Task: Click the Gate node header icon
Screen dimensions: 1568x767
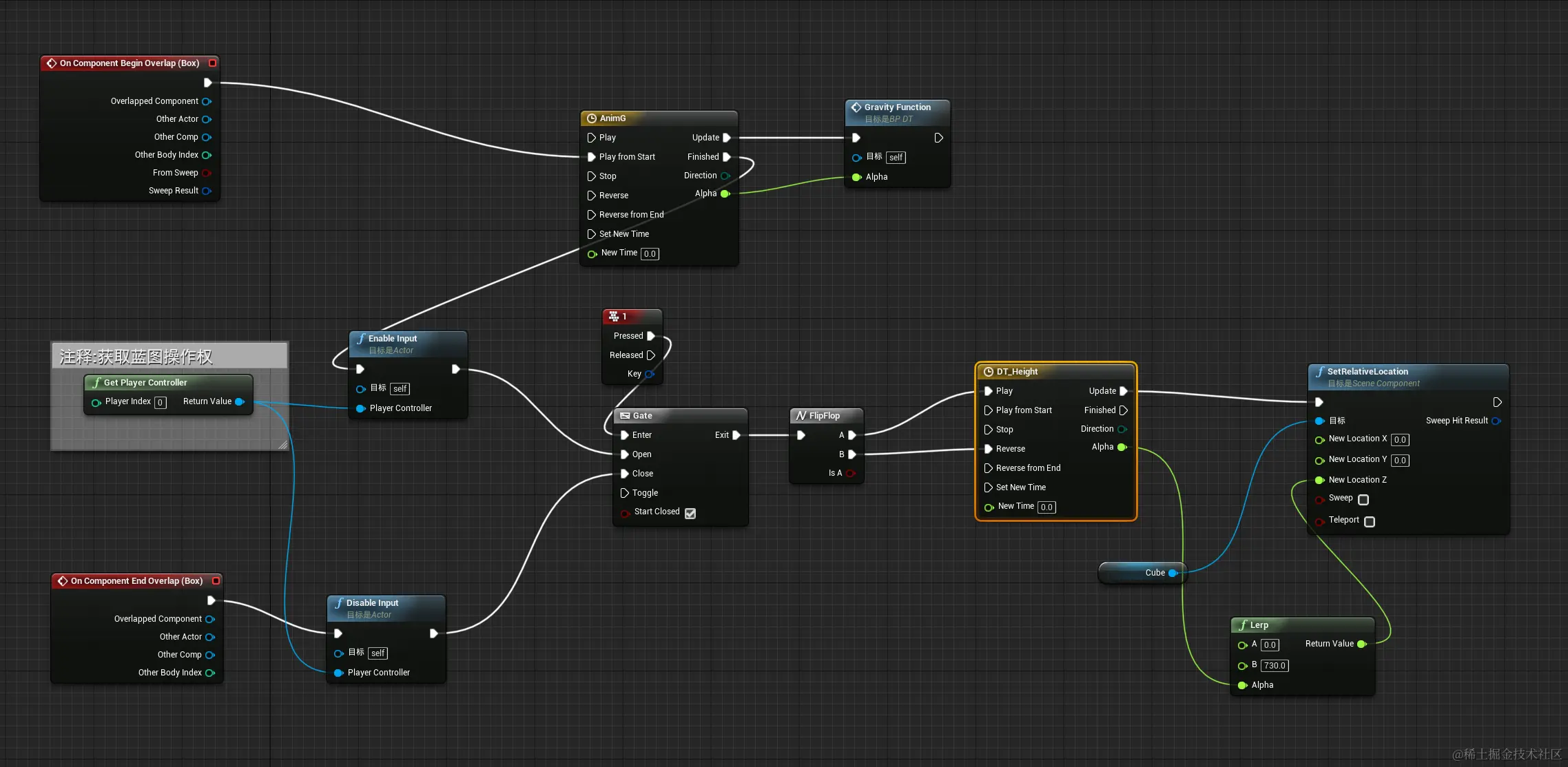Action: (x=625, y=416)
